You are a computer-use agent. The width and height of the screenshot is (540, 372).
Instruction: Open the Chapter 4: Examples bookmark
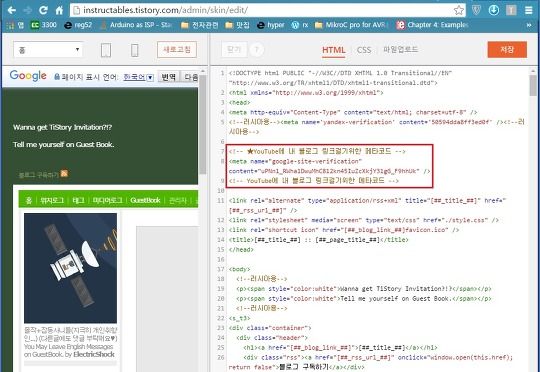pyautogui.click(x=433, y=25)
